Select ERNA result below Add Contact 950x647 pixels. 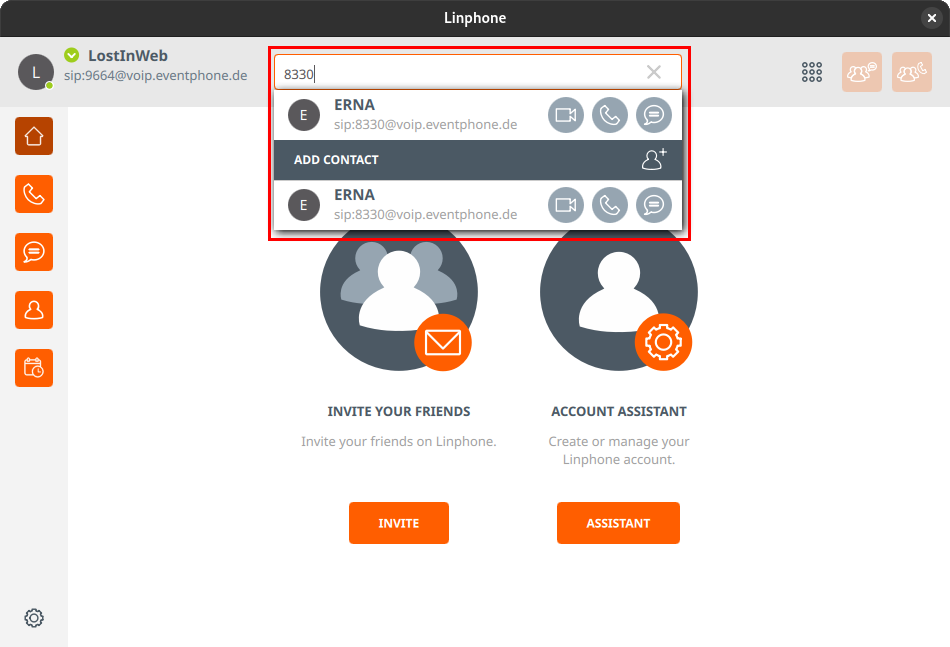click(x=478, y=205)
